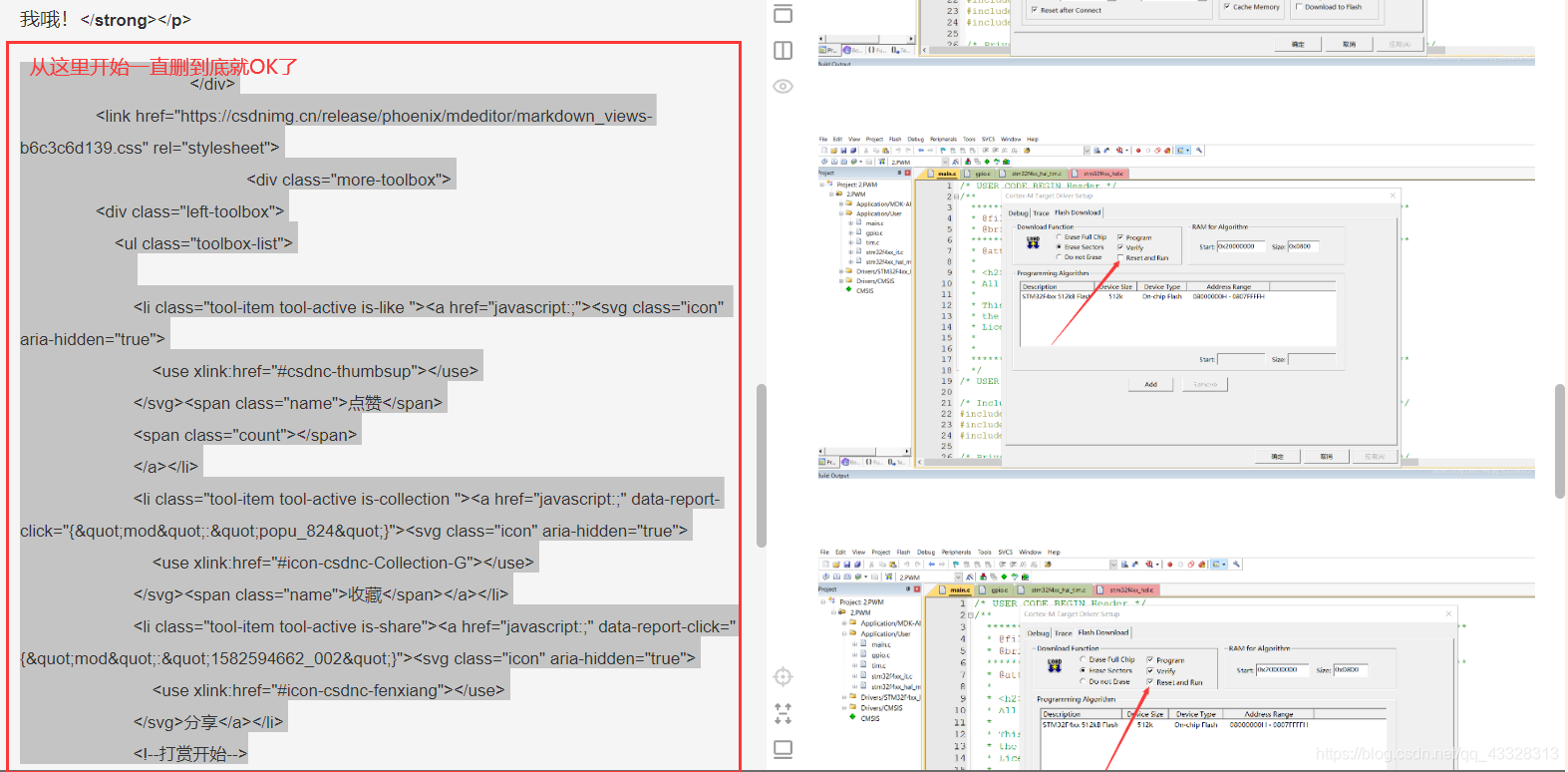Click the window-outline icon at sidebar top
The image size is (1568, 772).
(784, 13)
